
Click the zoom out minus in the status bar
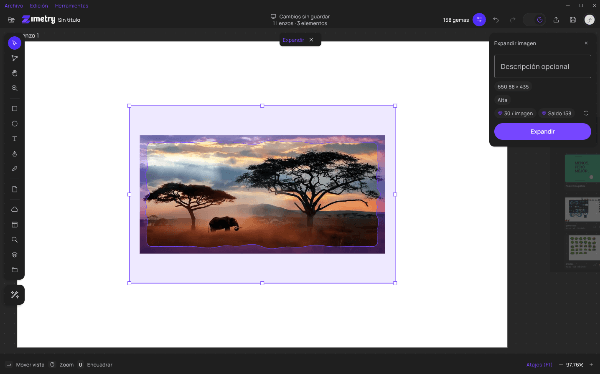(x=561, y=365)
